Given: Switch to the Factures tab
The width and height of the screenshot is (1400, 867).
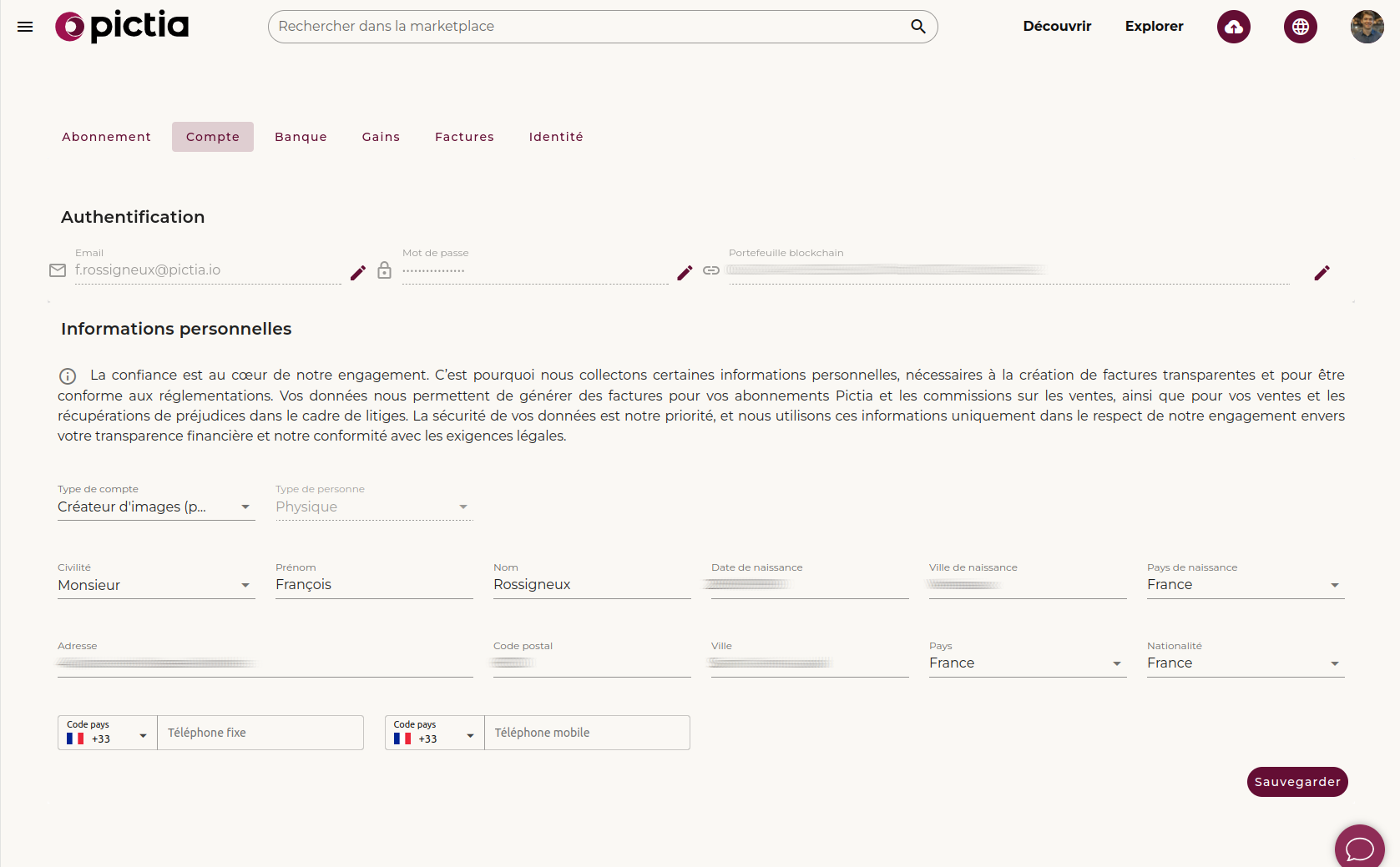Looking at the screenshot, I should pyautogui.click(x=464, y=137).
